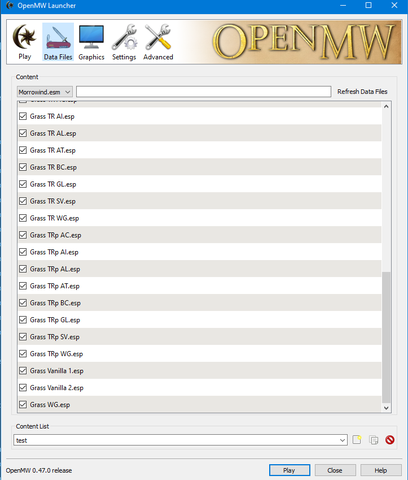Toggle Grass TRp BC.esp checkbox
The width and height of the screenshot is (408, 480).
23,303
